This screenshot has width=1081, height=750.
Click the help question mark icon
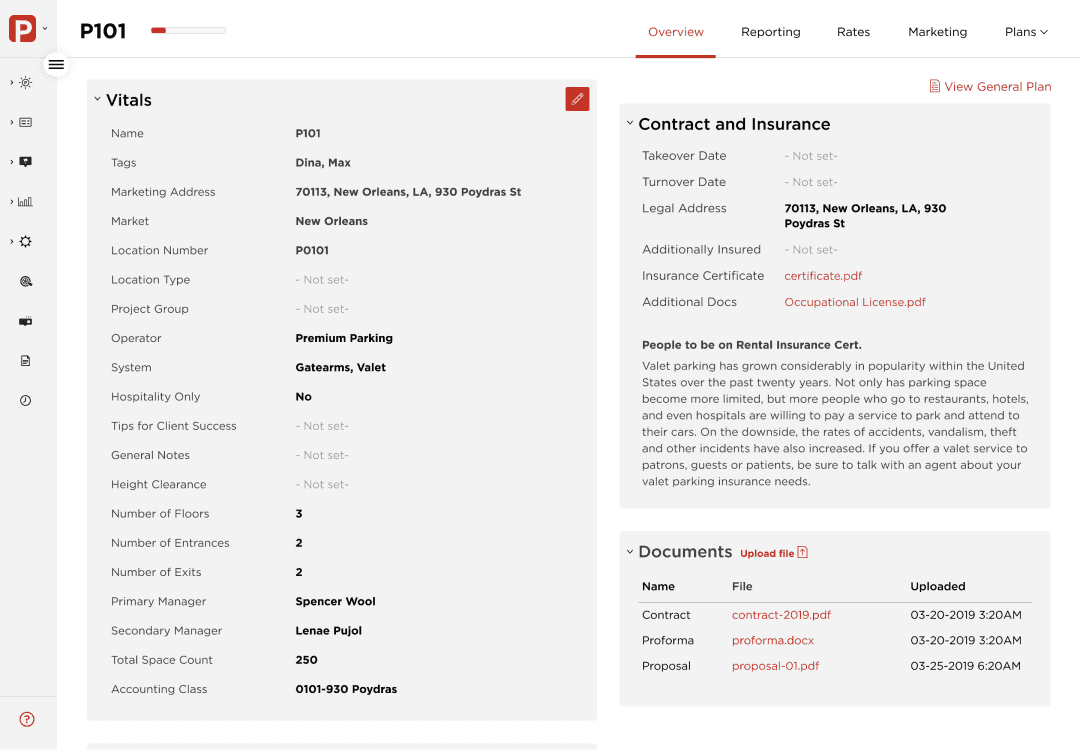coord(27,719)
